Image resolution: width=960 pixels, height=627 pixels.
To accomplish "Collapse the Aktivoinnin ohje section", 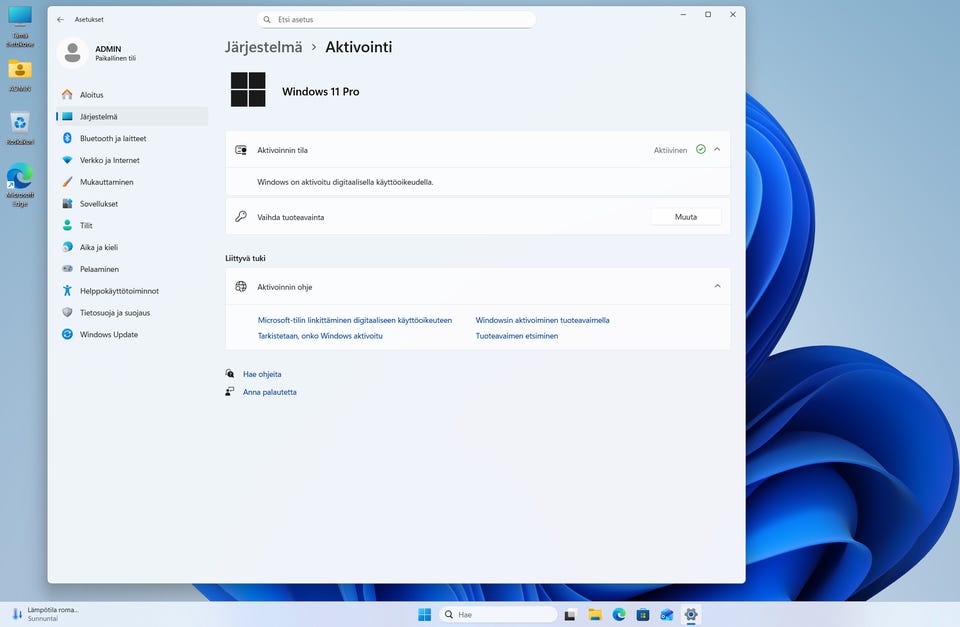I will [717, 286].
